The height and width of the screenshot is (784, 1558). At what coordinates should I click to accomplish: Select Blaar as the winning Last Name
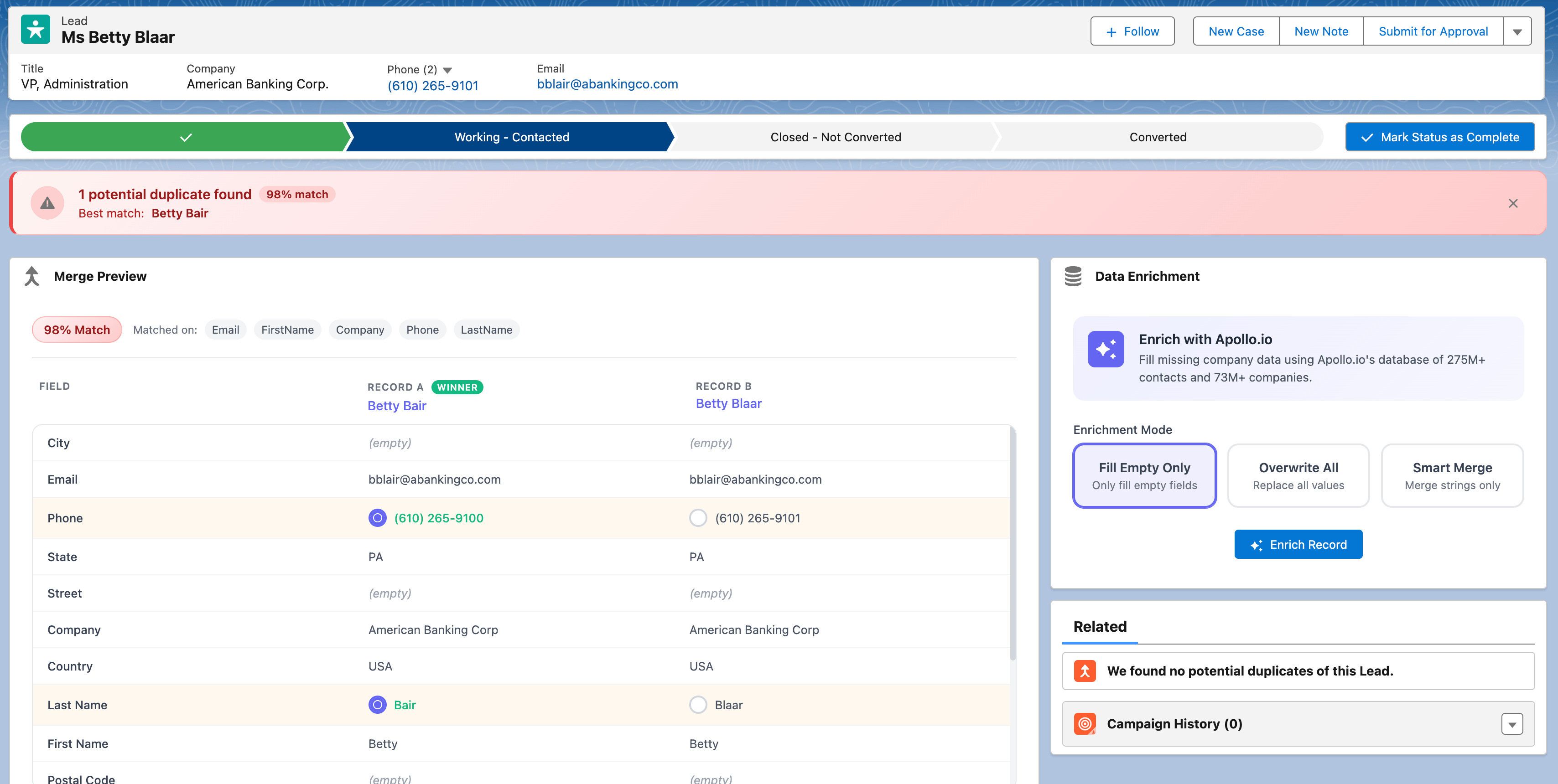click(x=698, y=704)
